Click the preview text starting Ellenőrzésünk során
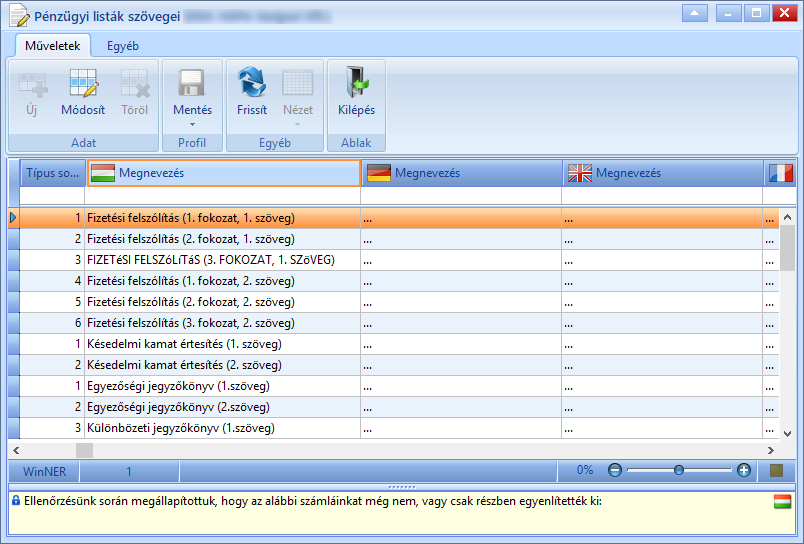 313,501
